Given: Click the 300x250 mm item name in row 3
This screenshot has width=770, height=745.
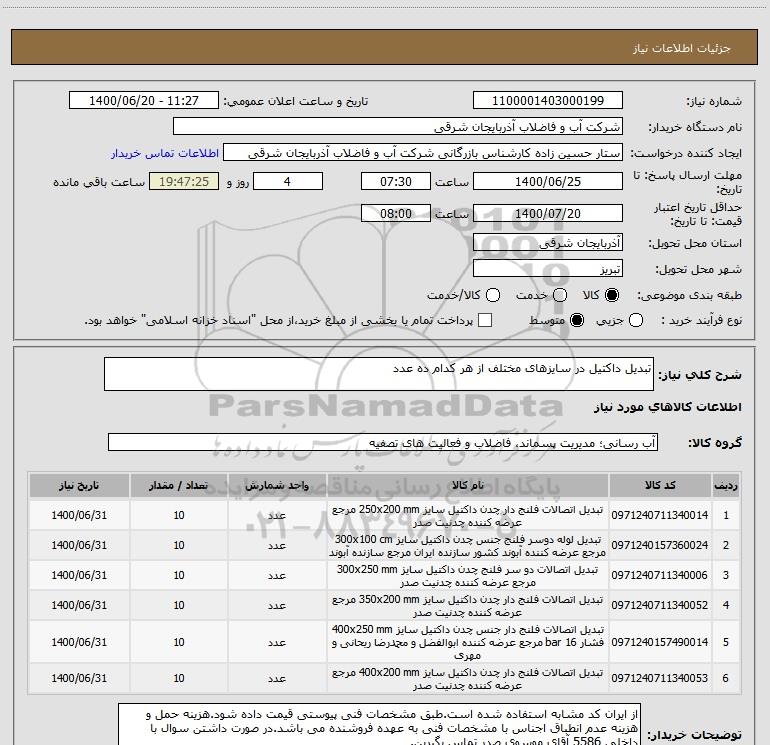Looking at the screenshot, I should pos(468,576).
